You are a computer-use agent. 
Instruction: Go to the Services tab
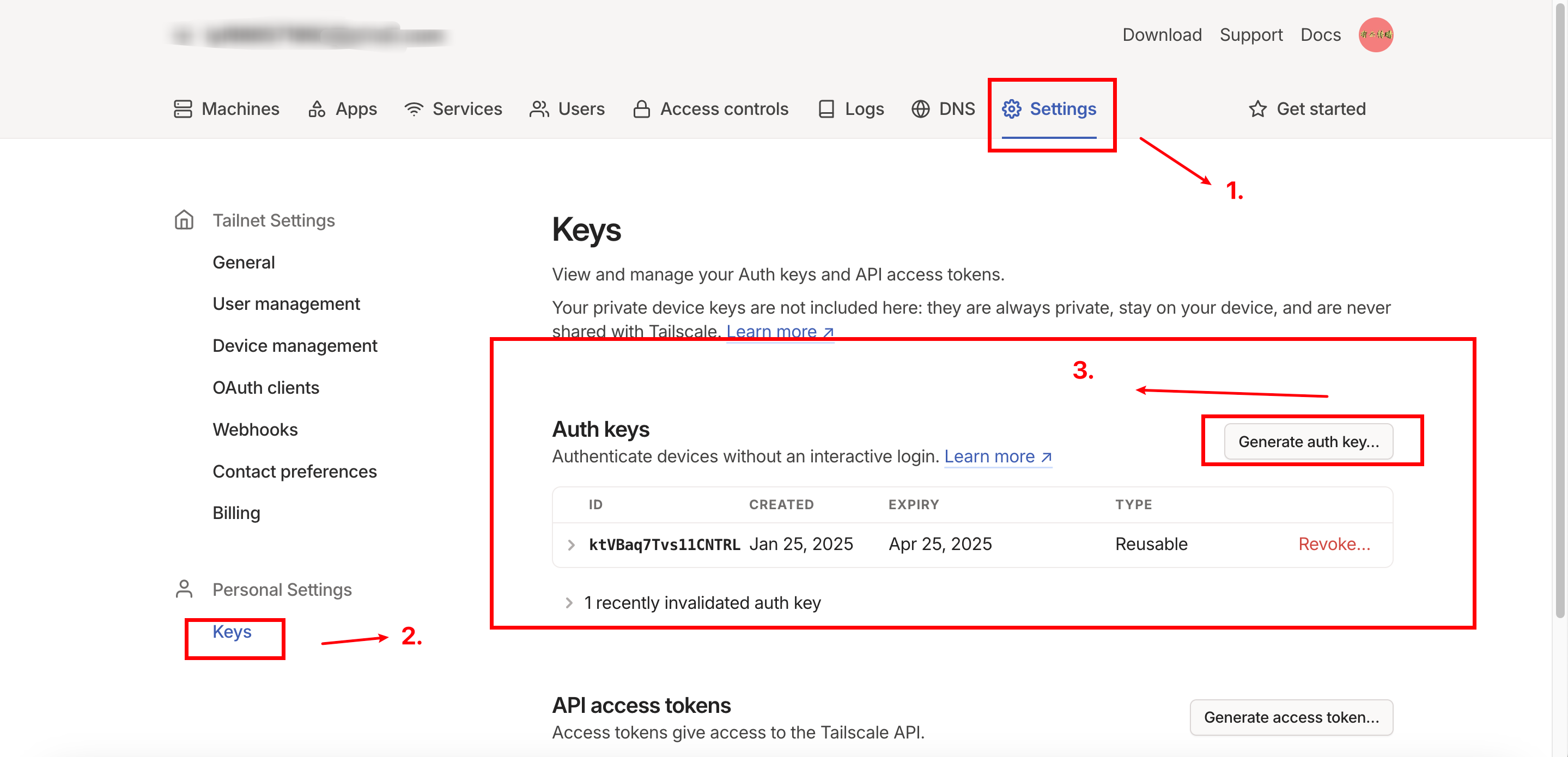tap(453, 109)
